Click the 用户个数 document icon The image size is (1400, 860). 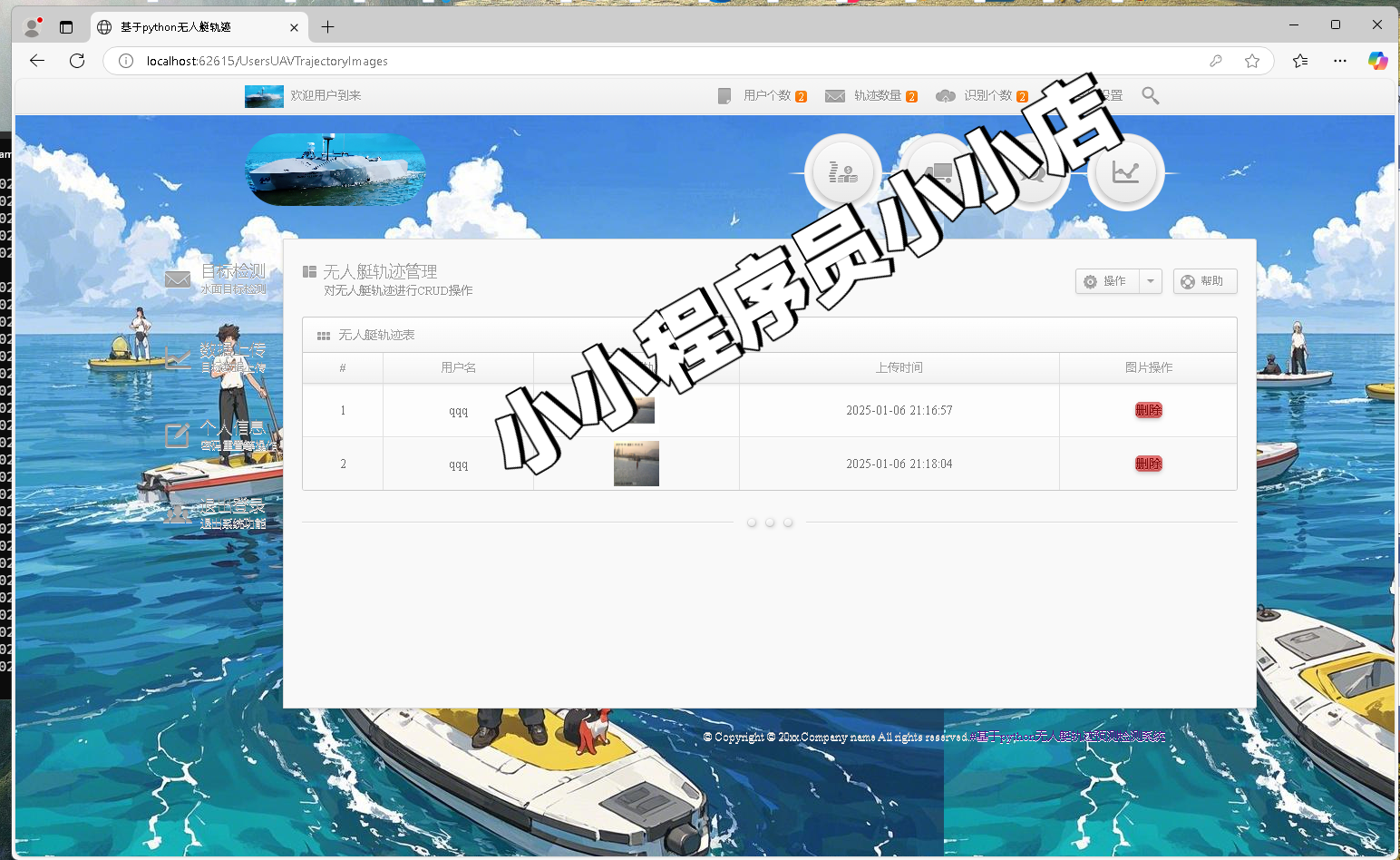(724, 96)
